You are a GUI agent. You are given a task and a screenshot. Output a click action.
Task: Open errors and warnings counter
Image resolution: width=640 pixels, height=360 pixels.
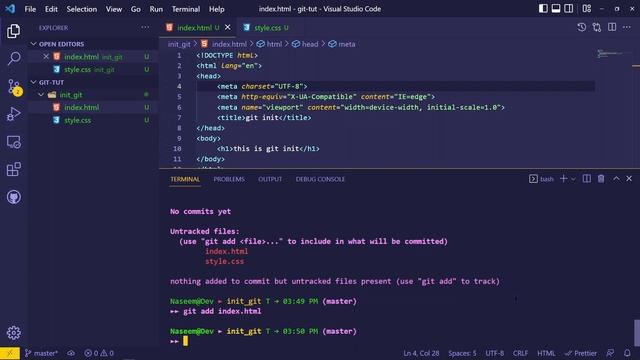coord(99,353)
